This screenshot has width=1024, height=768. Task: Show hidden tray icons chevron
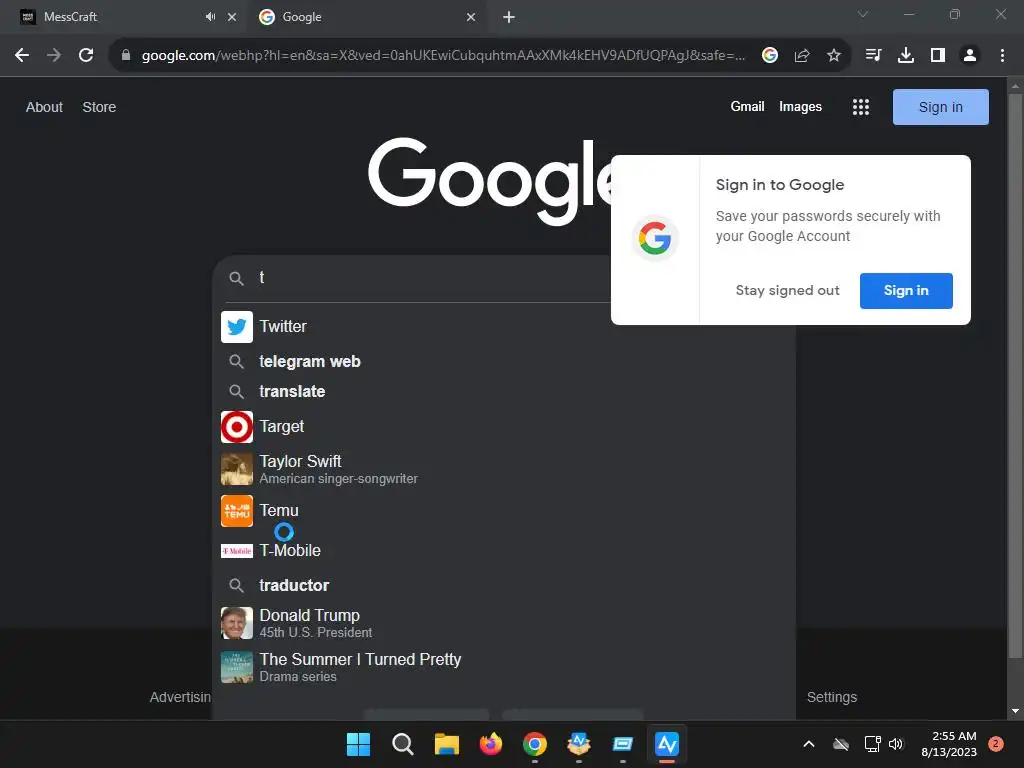[x=808, y=744]
